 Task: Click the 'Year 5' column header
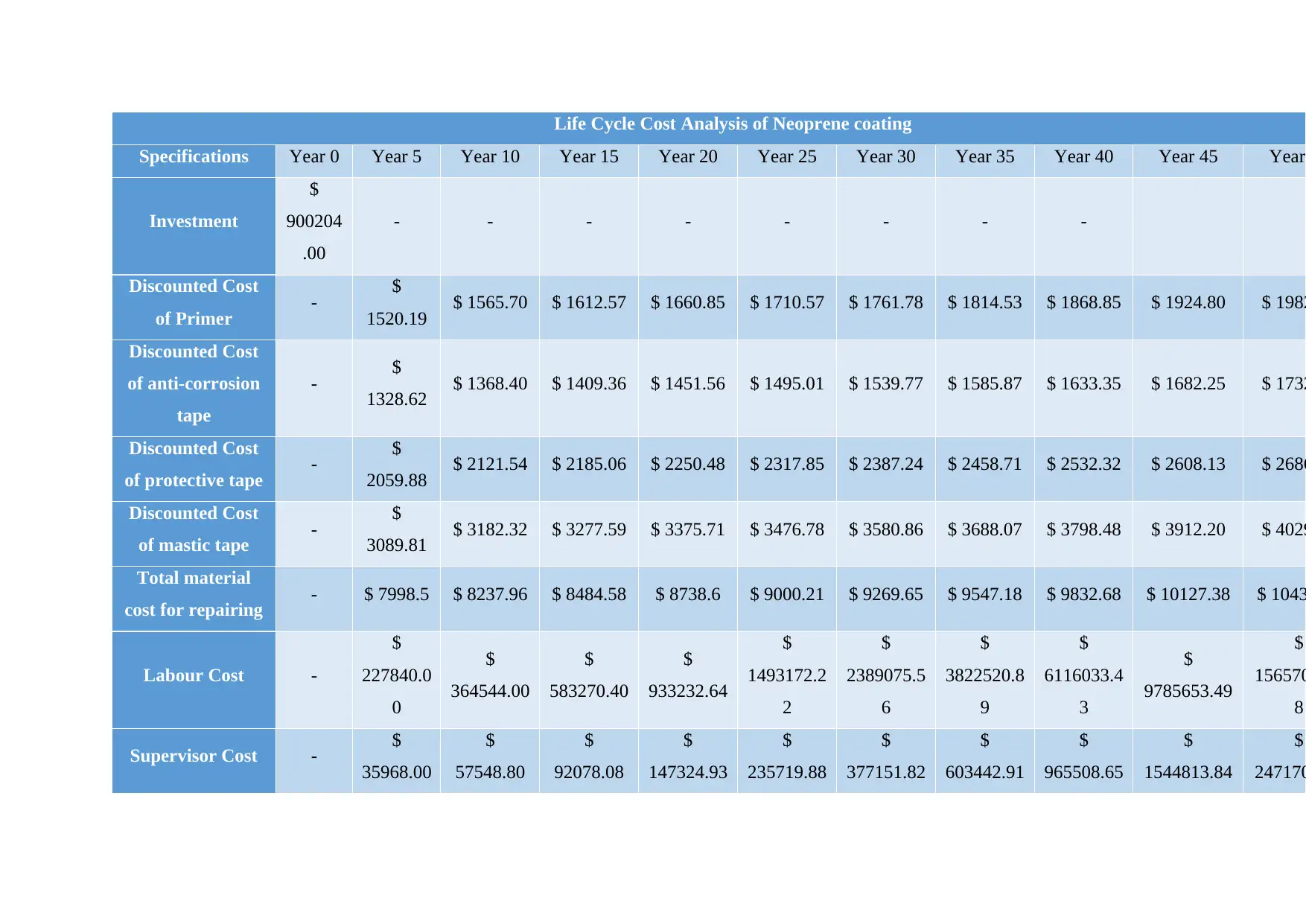pyautogui.click(x=397, y=157)
